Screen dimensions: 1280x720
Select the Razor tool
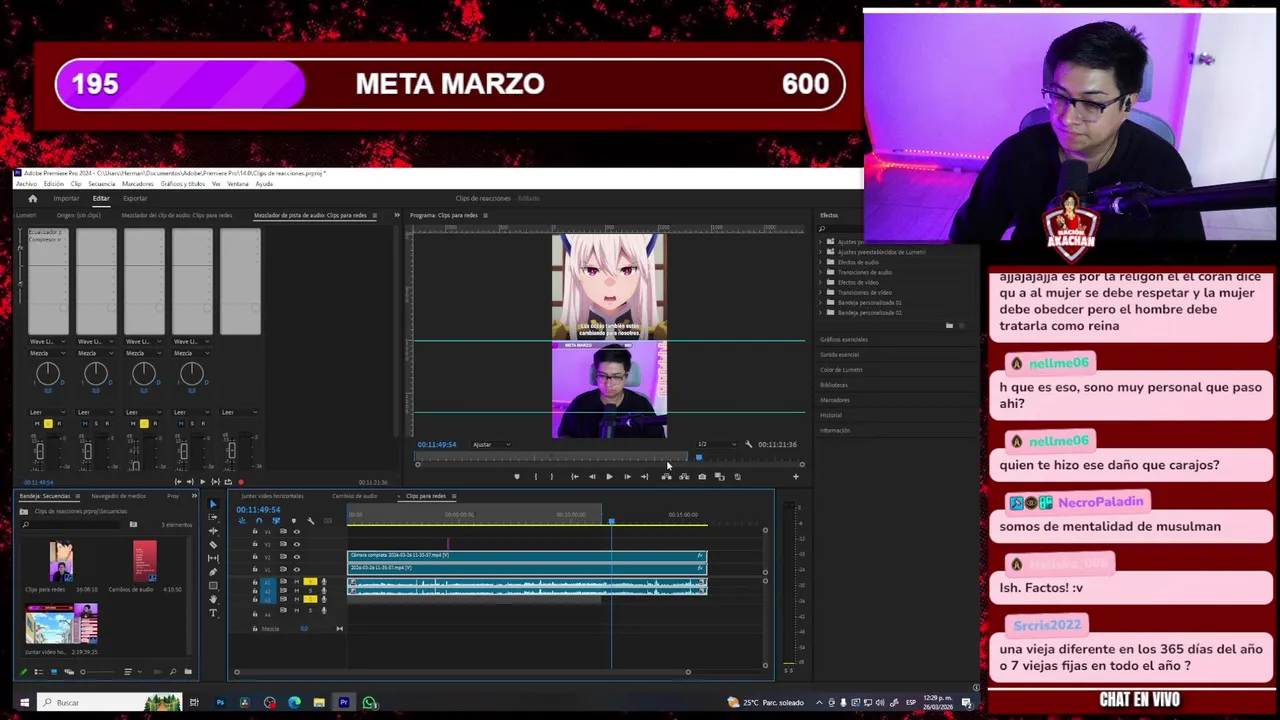[x=213, y=545]
